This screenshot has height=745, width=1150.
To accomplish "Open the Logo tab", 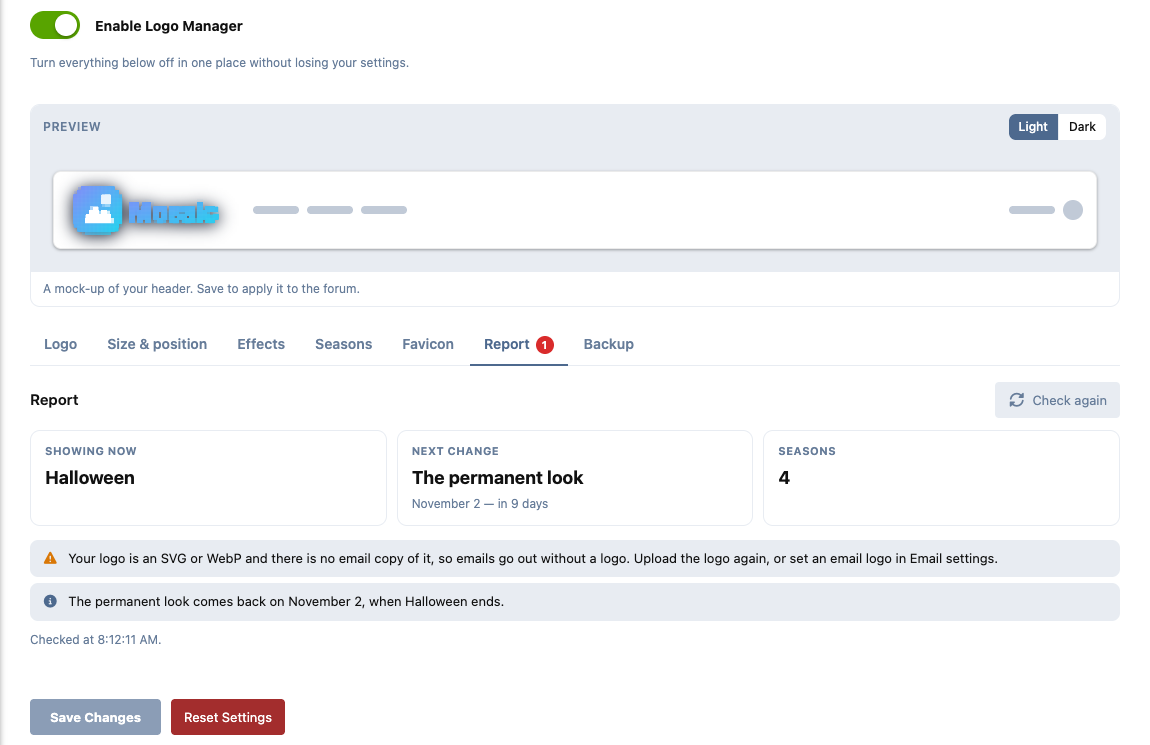I will tap(60, 345).
